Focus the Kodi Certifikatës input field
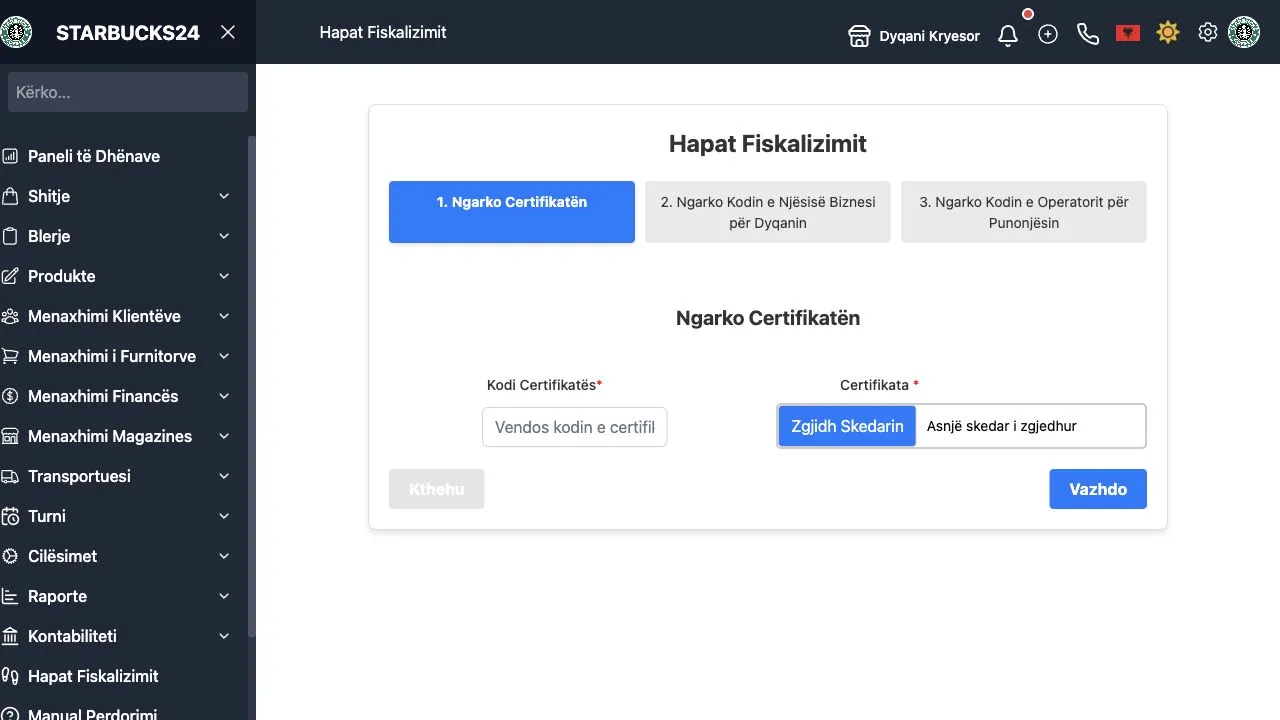Viewport: 1280px width, 720px height. point(575,427)
